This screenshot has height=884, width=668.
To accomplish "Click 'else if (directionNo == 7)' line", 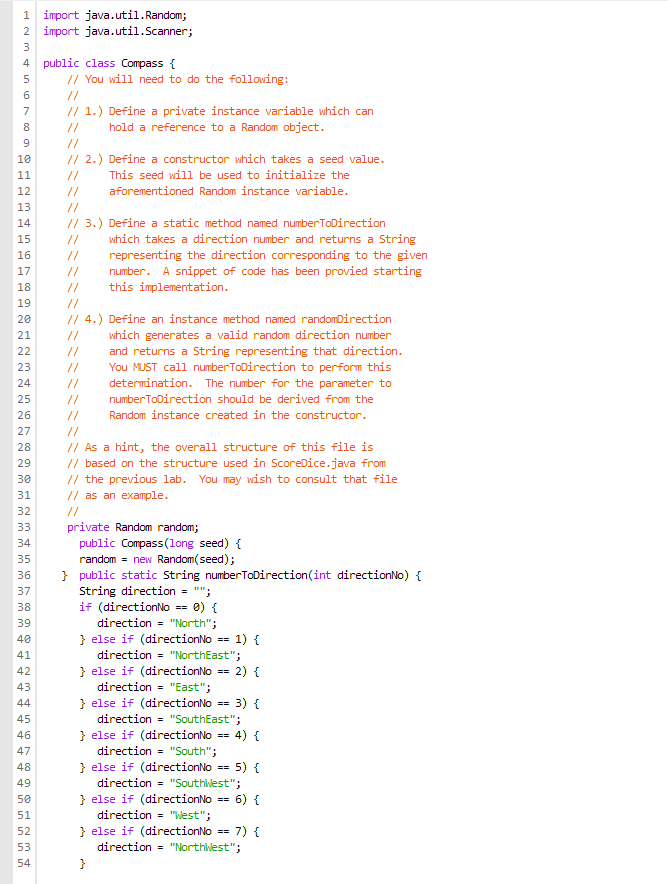I will pos(169,831).
